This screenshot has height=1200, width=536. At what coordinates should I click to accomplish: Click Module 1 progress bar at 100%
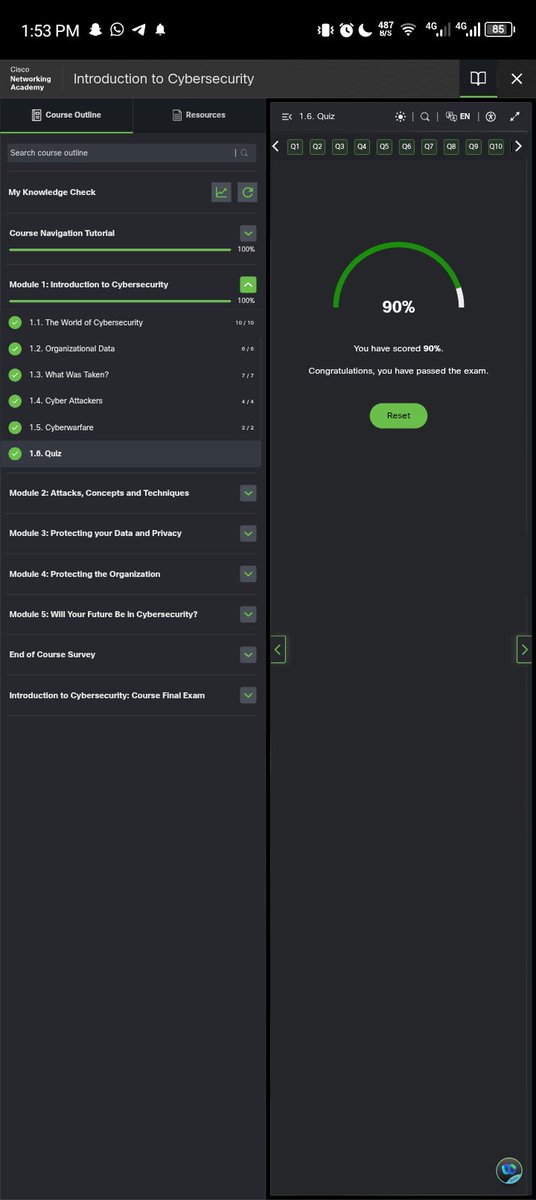[x=120, y=301]
